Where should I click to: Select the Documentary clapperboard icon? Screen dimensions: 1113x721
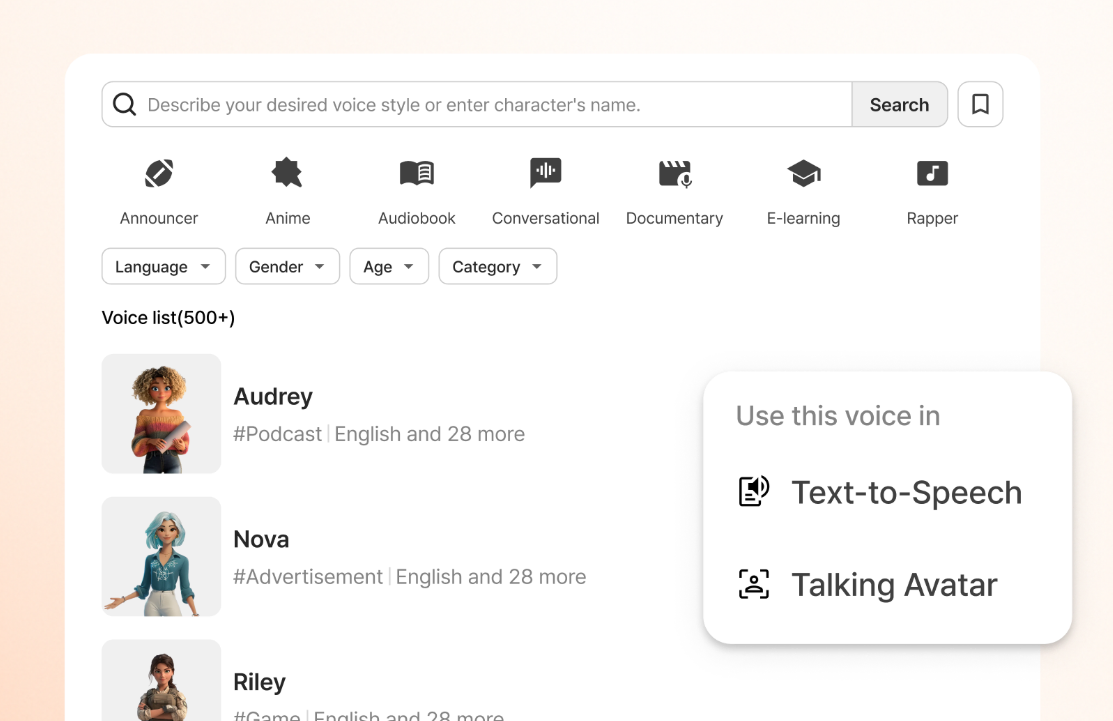click(x=674, y=174)
